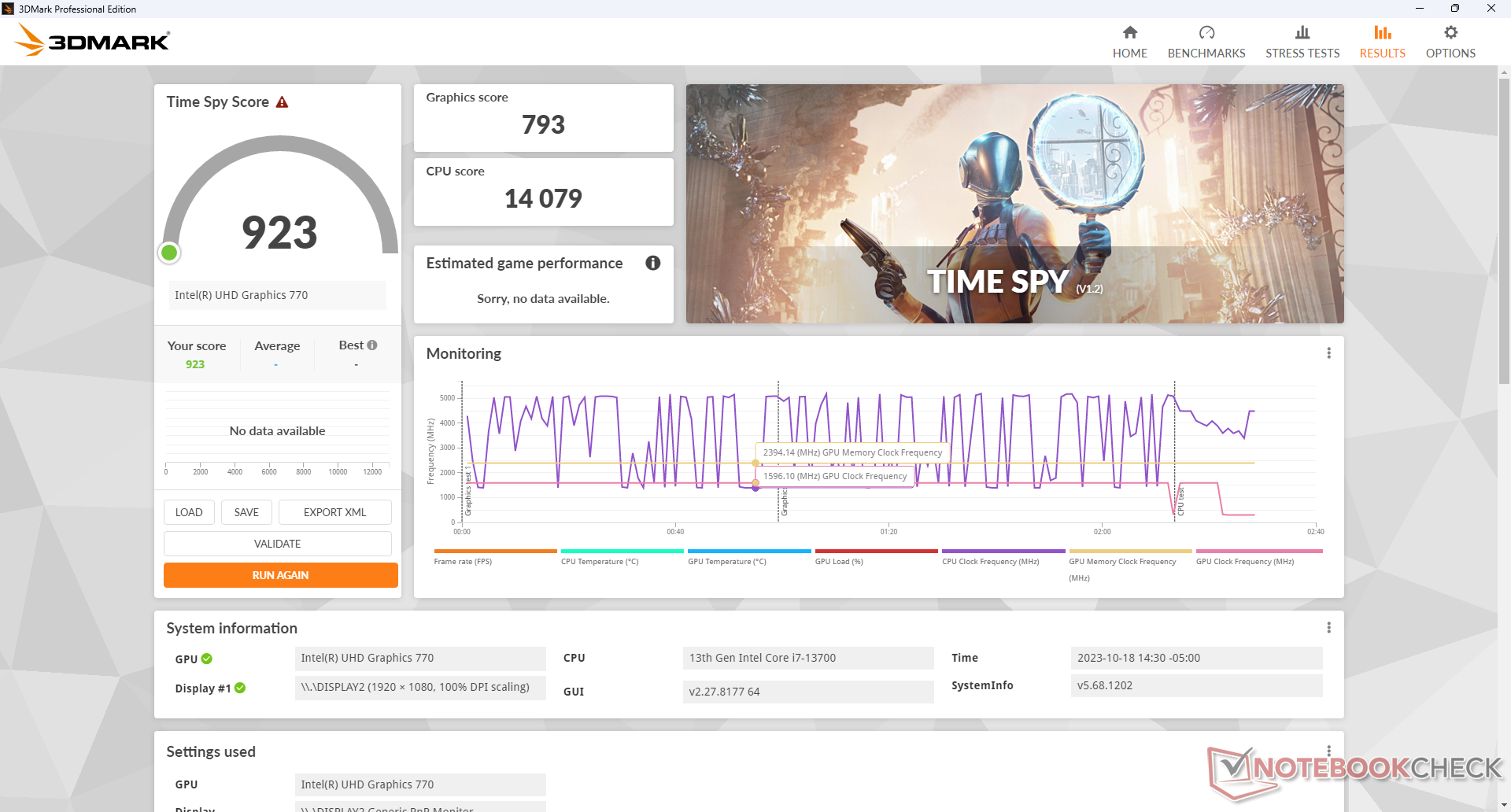Viewport: 1511px width, 812px height.
Task: Click the RUN AGAIN button
Action: [280, 575]
